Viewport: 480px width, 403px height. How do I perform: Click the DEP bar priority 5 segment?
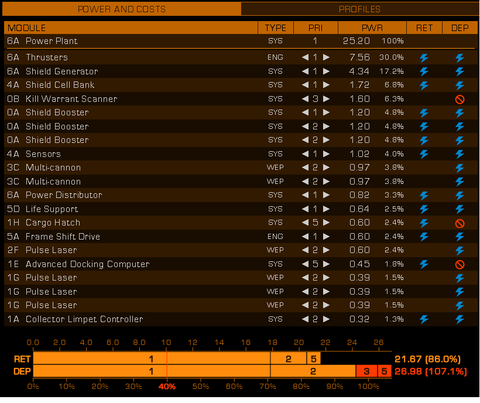tap(384, 371)
